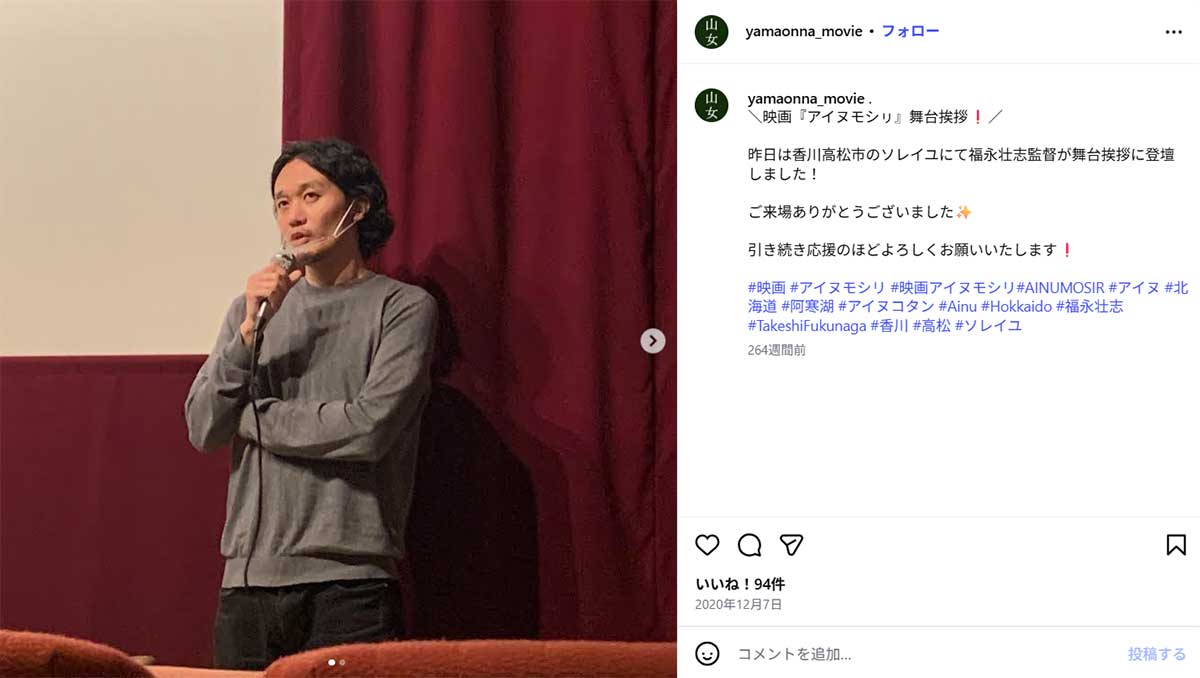
Task: Go to next photo with arrow chevron
Action: 653,341
